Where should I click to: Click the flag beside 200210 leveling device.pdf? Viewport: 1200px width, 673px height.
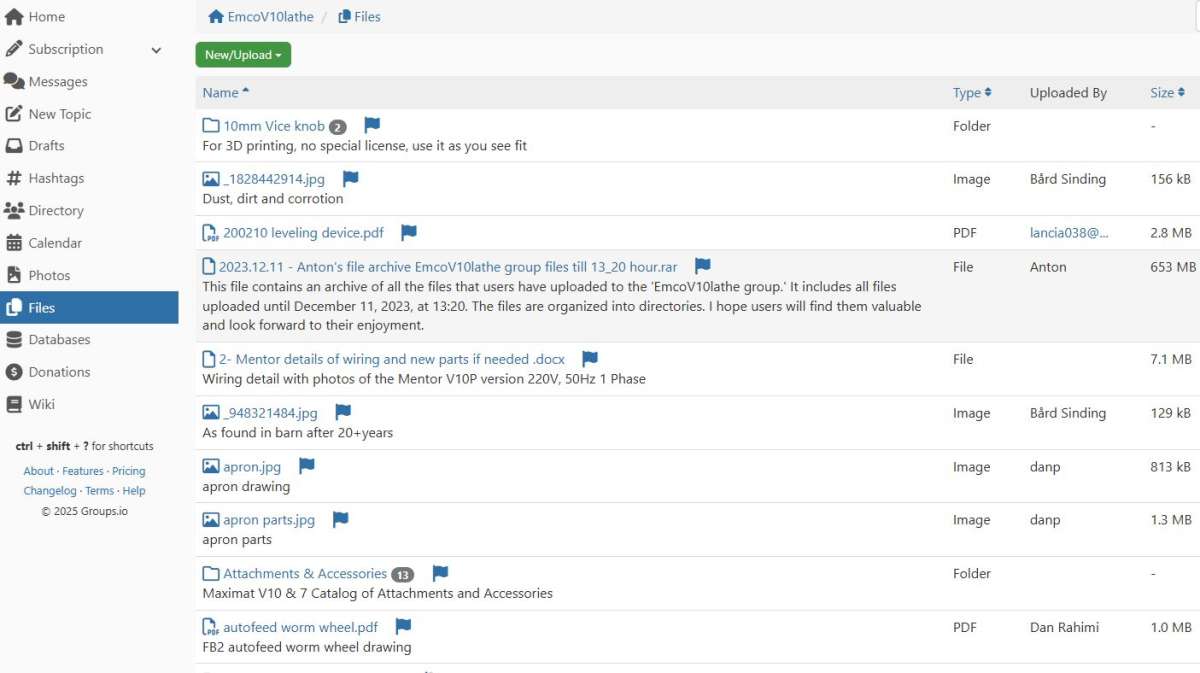coord(409,232)
